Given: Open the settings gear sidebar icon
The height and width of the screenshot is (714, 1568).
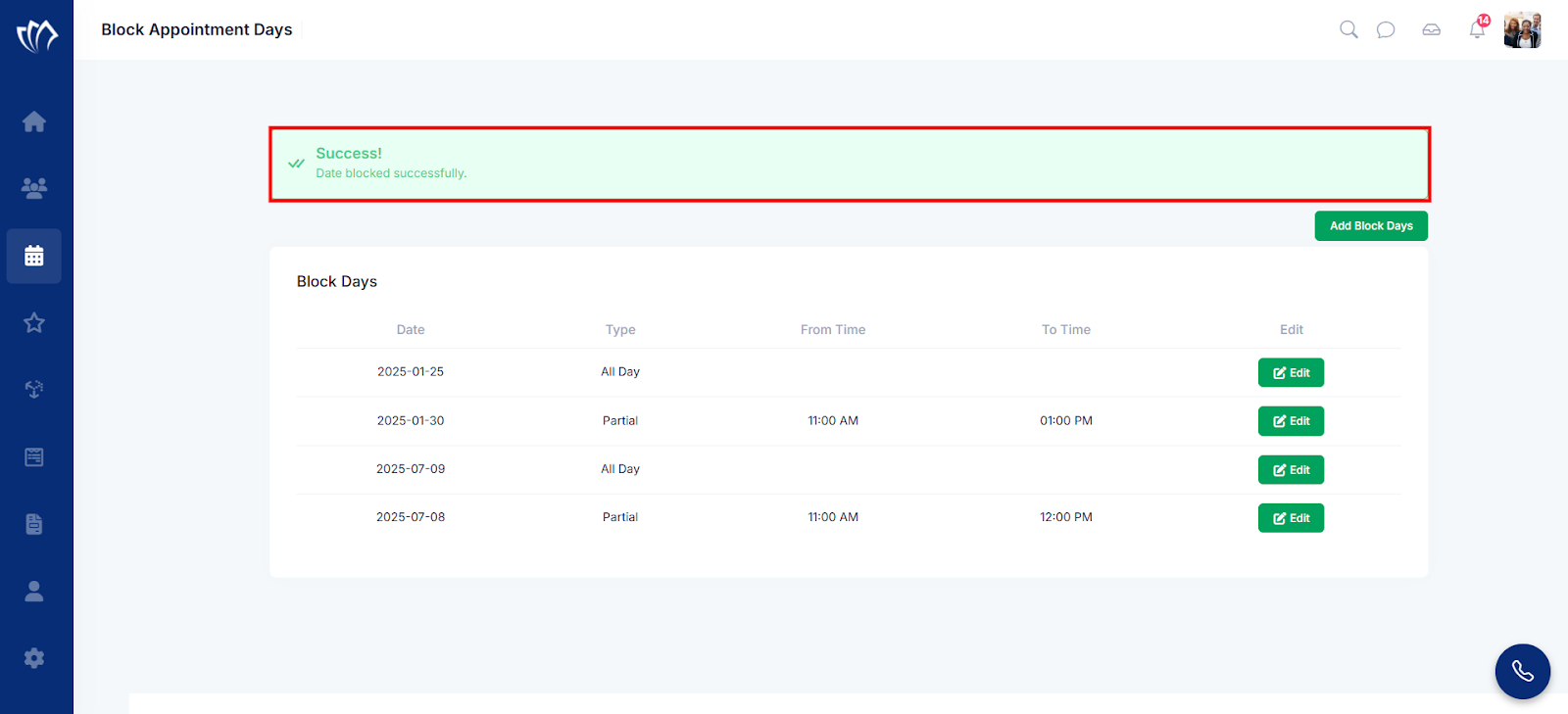Looking at the screenshot, I should [x=34, y=658].
